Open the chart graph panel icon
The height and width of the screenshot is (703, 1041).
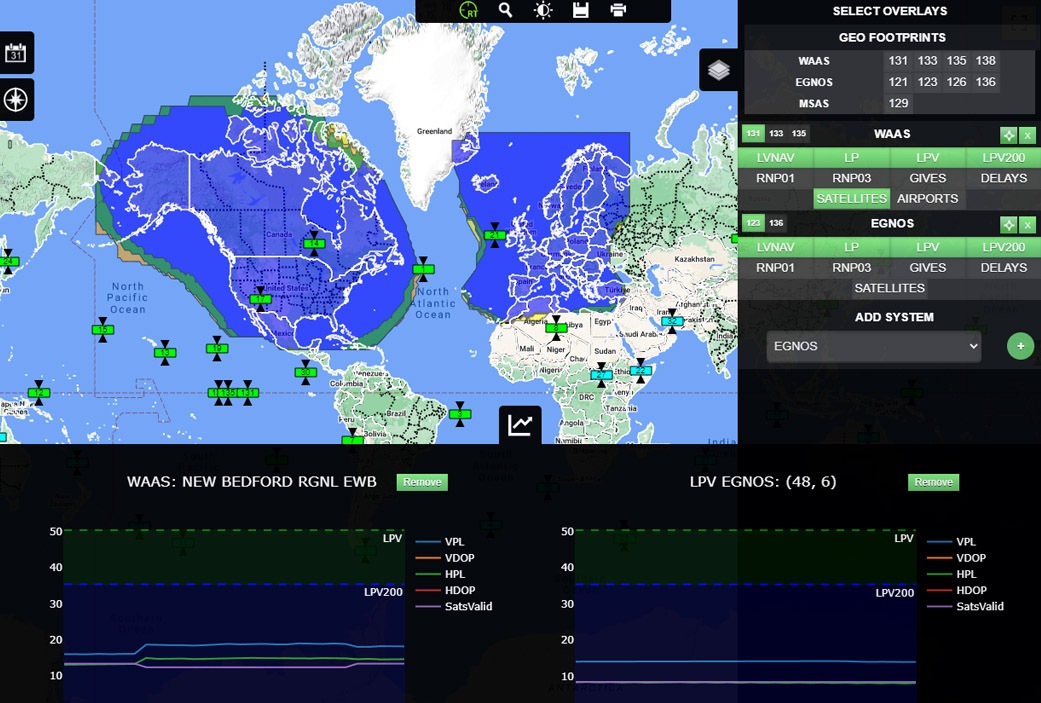click(x=520, y=425)
